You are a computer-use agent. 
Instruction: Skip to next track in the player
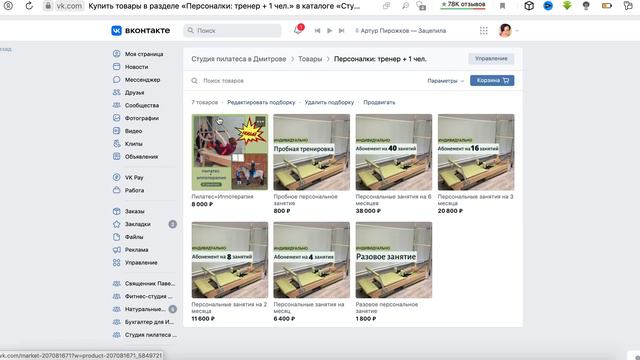342,31
